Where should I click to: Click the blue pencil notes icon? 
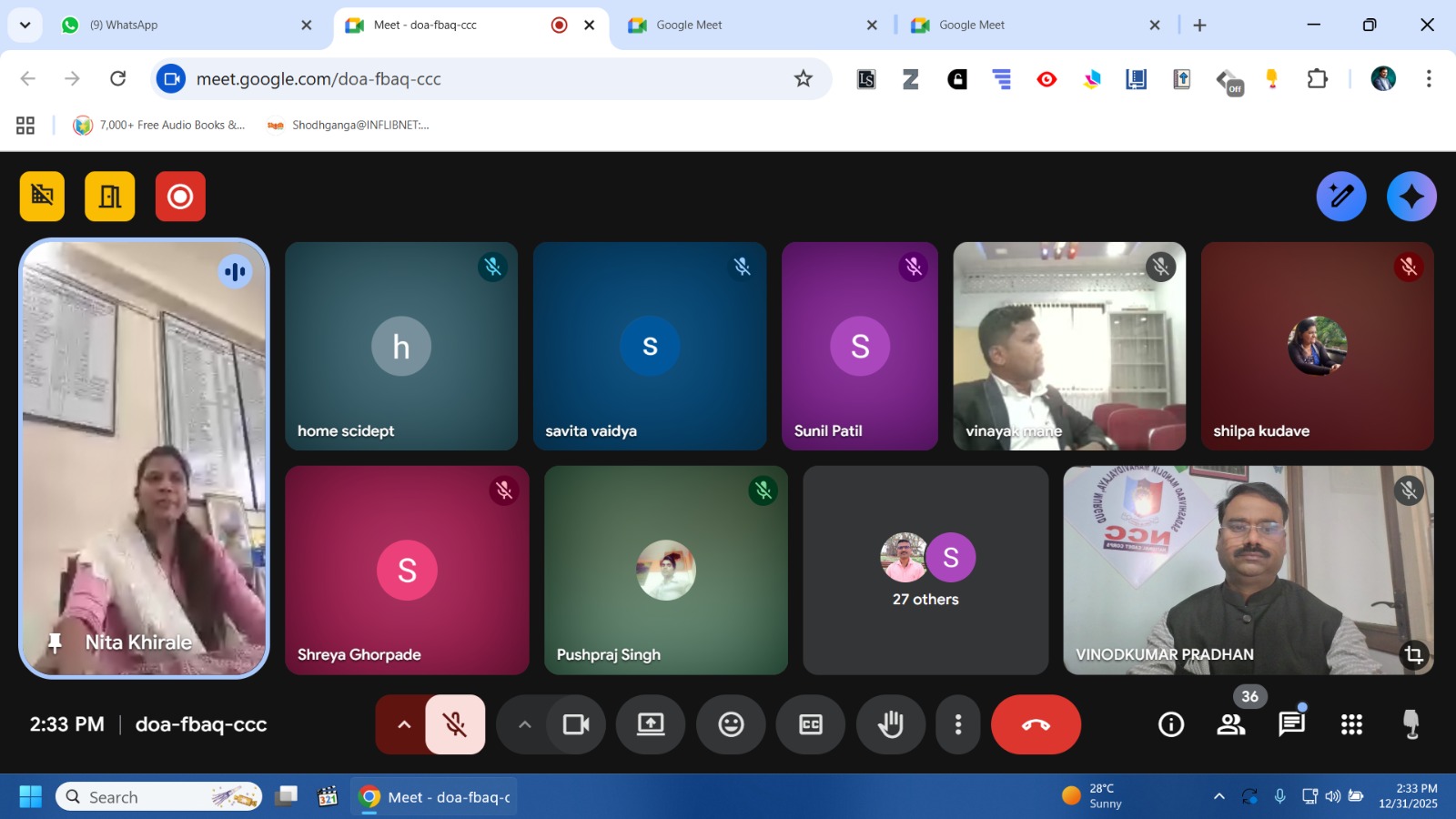1340,197
